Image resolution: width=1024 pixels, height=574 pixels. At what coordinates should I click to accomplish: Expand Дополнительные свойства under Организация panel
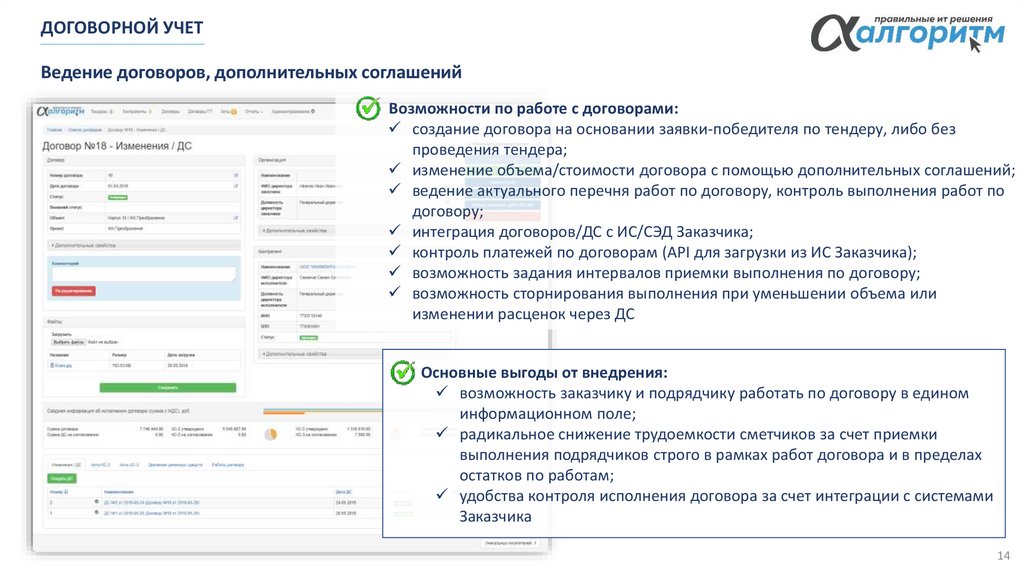pyautogui.click(x=295, y=231)
